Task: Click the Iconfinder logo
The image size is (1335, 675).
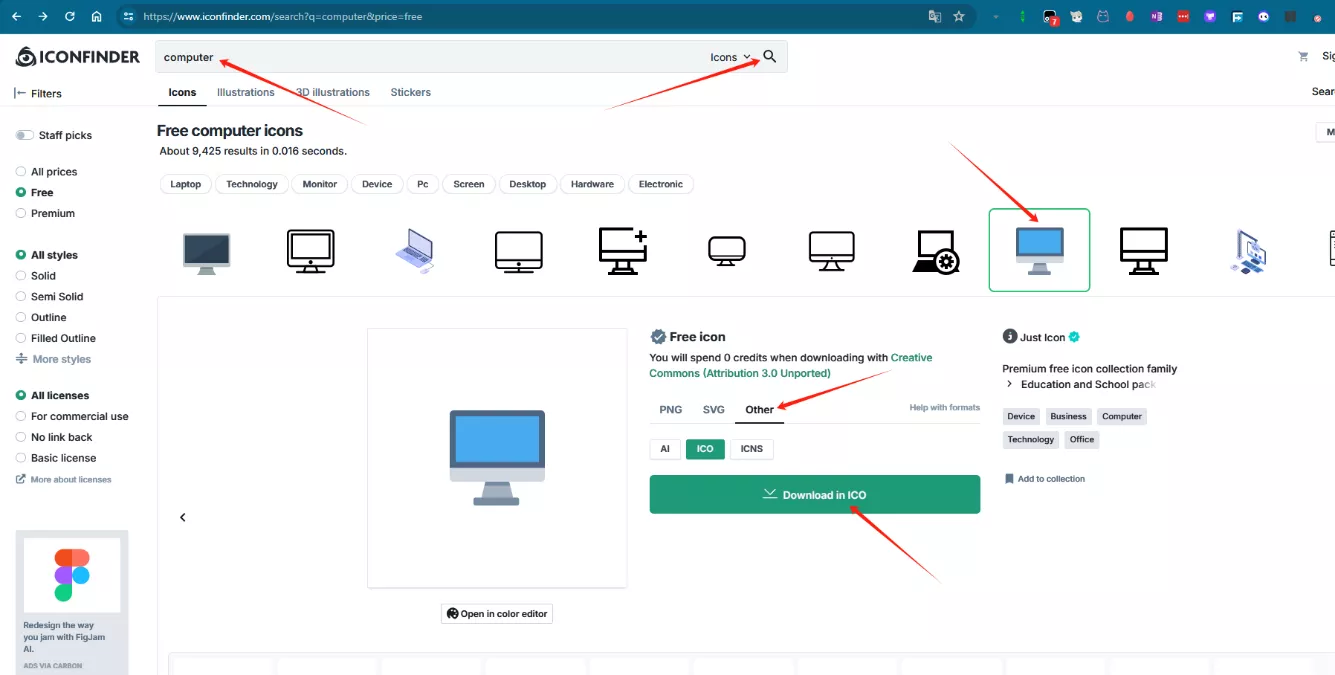Action: (x=78, y=57)
